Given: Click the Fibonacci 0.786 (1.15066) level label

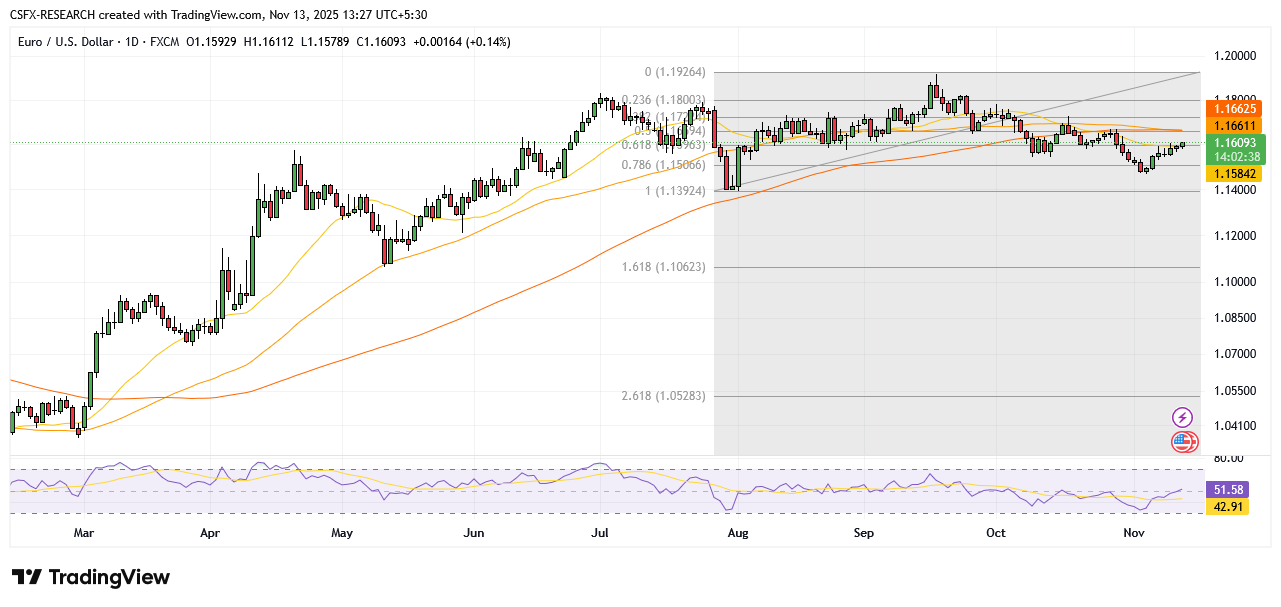Looking at the screenshot, I should tap(665, 165).
